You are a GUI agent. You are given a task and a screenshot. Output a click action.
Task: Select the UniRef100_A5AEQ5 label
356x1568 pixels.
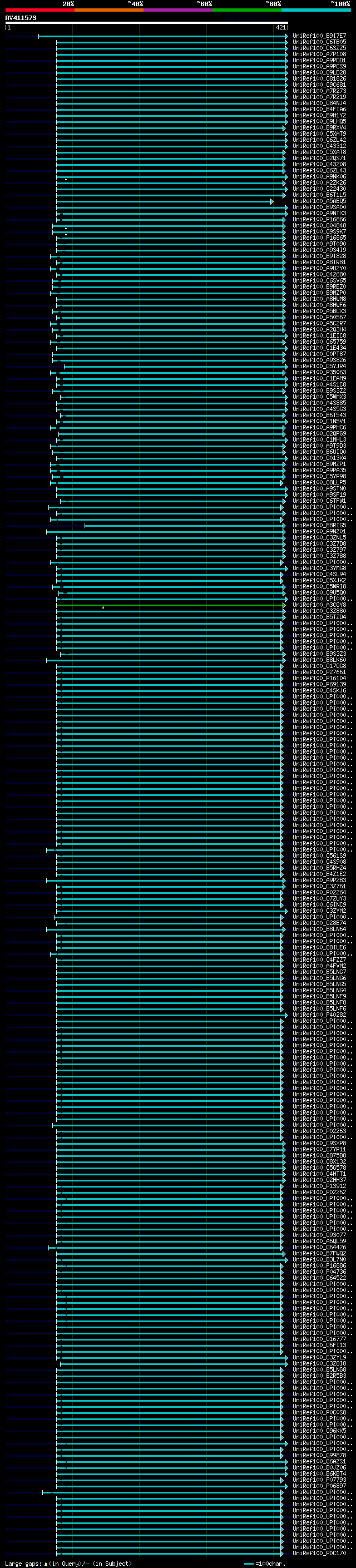click(x=319, y=201)
